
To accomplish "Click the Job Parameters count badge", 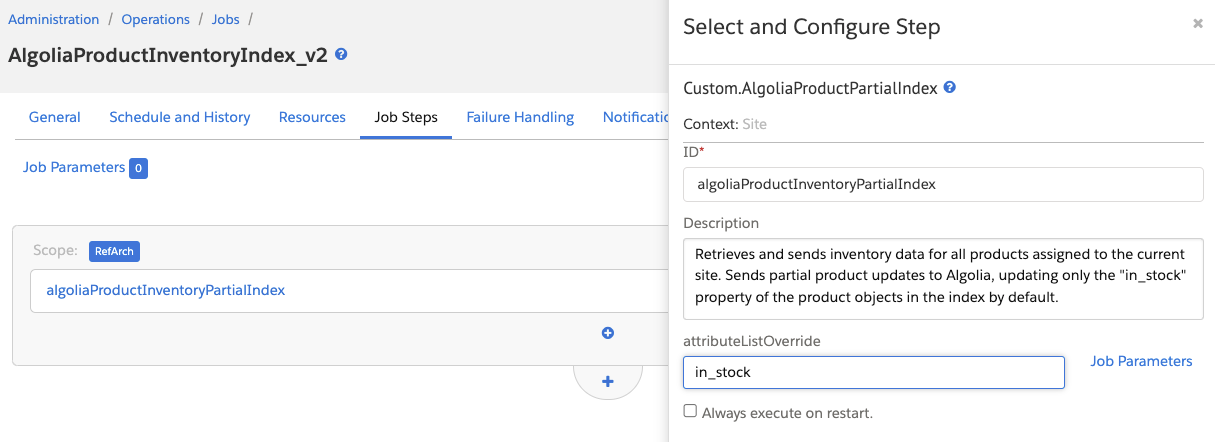I will 139,168.
